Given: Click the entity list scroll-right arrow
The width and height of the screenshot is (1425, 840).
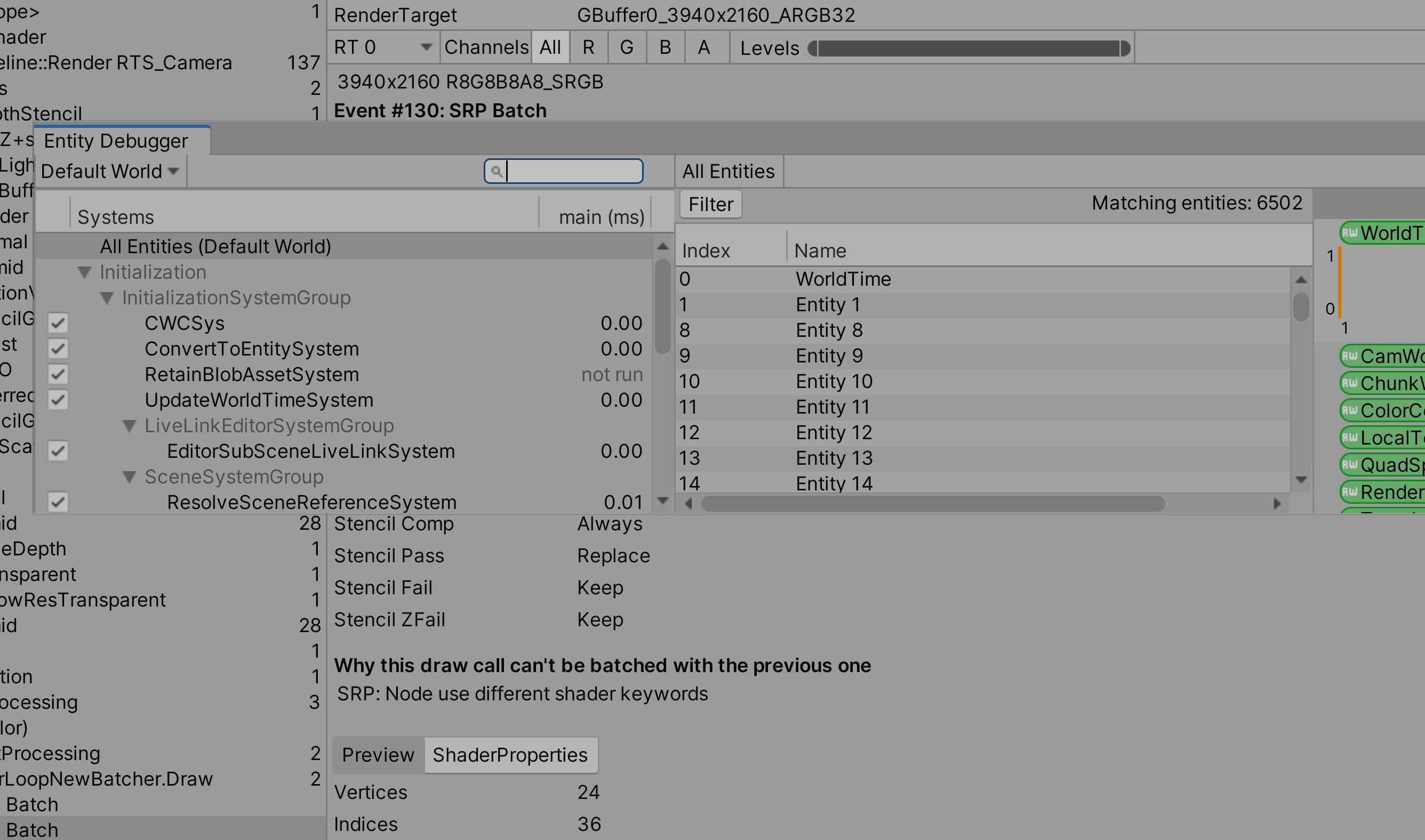Looking at the screenshot, I should click(1277, 503).
